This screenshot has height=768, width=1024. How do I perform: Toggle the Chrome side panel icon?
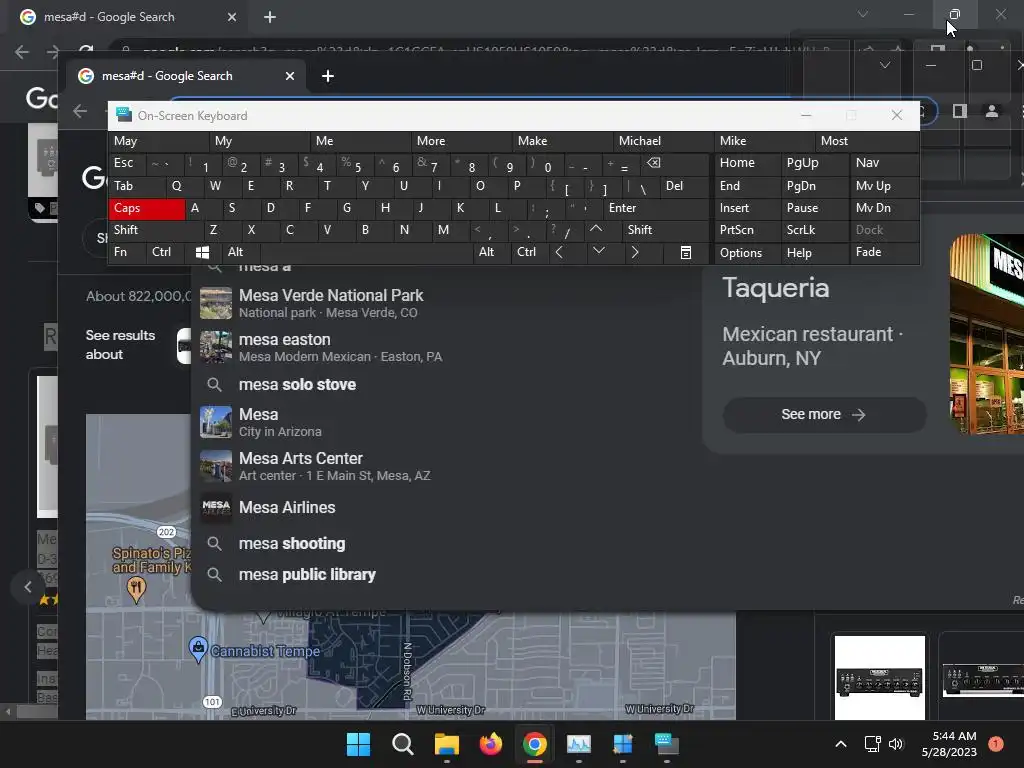[x=959, y=112]
